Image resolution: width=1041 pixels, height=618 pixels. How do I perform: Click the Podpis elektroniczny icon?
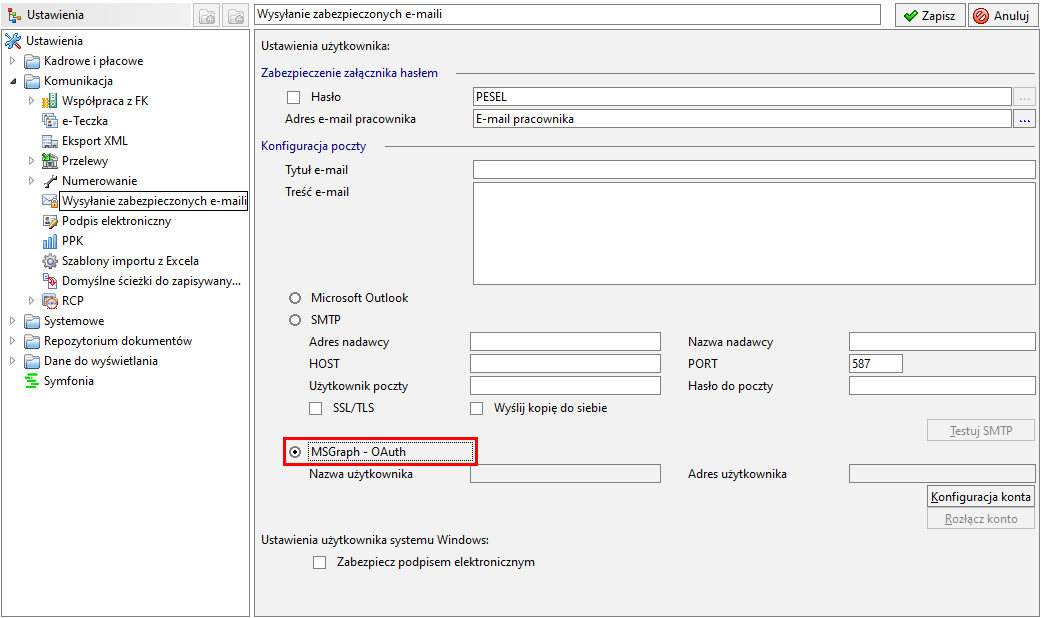[50, 221]
